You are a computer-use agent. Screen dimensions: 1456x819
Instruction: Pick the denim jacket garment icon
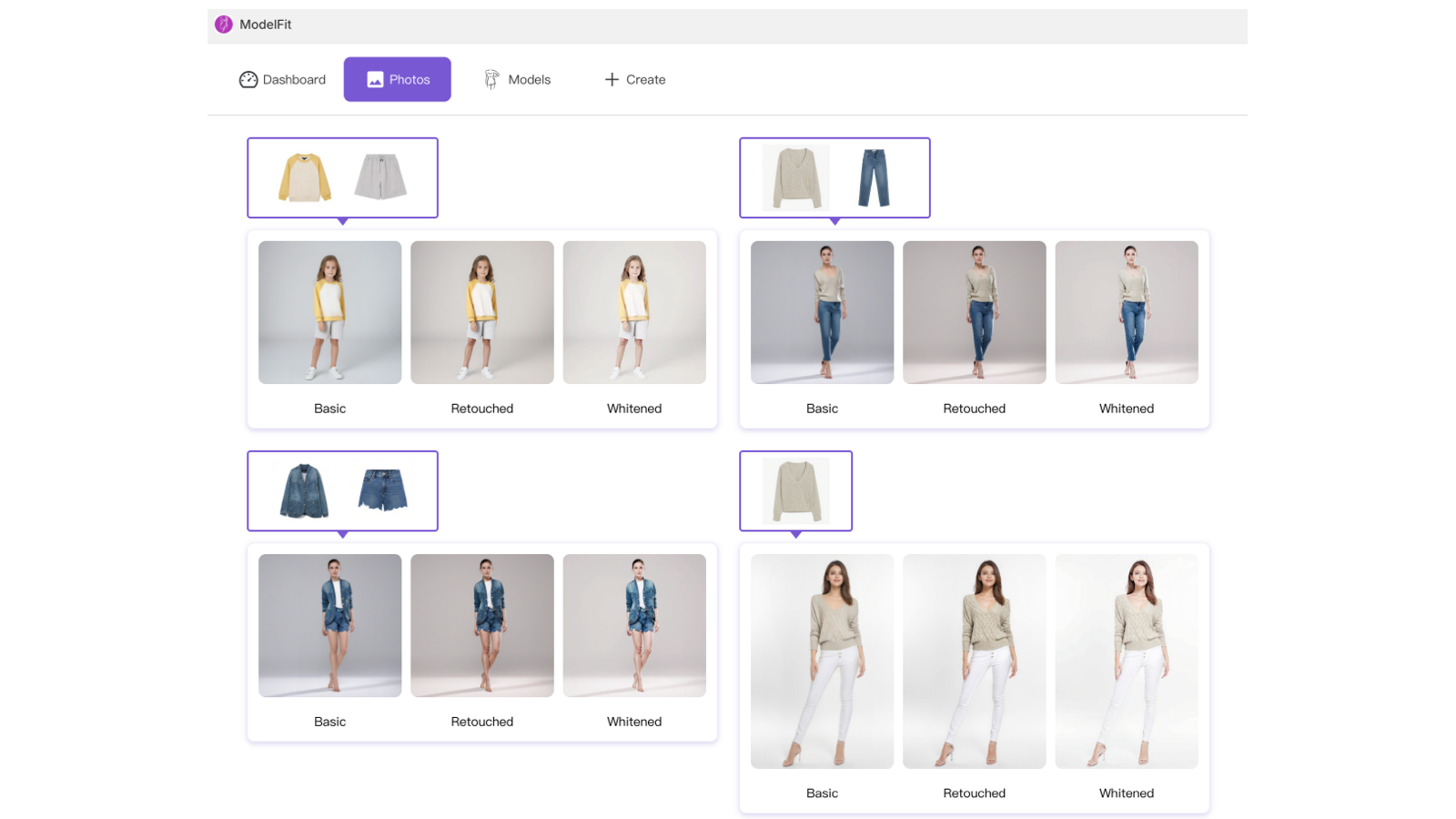point(305,490)
